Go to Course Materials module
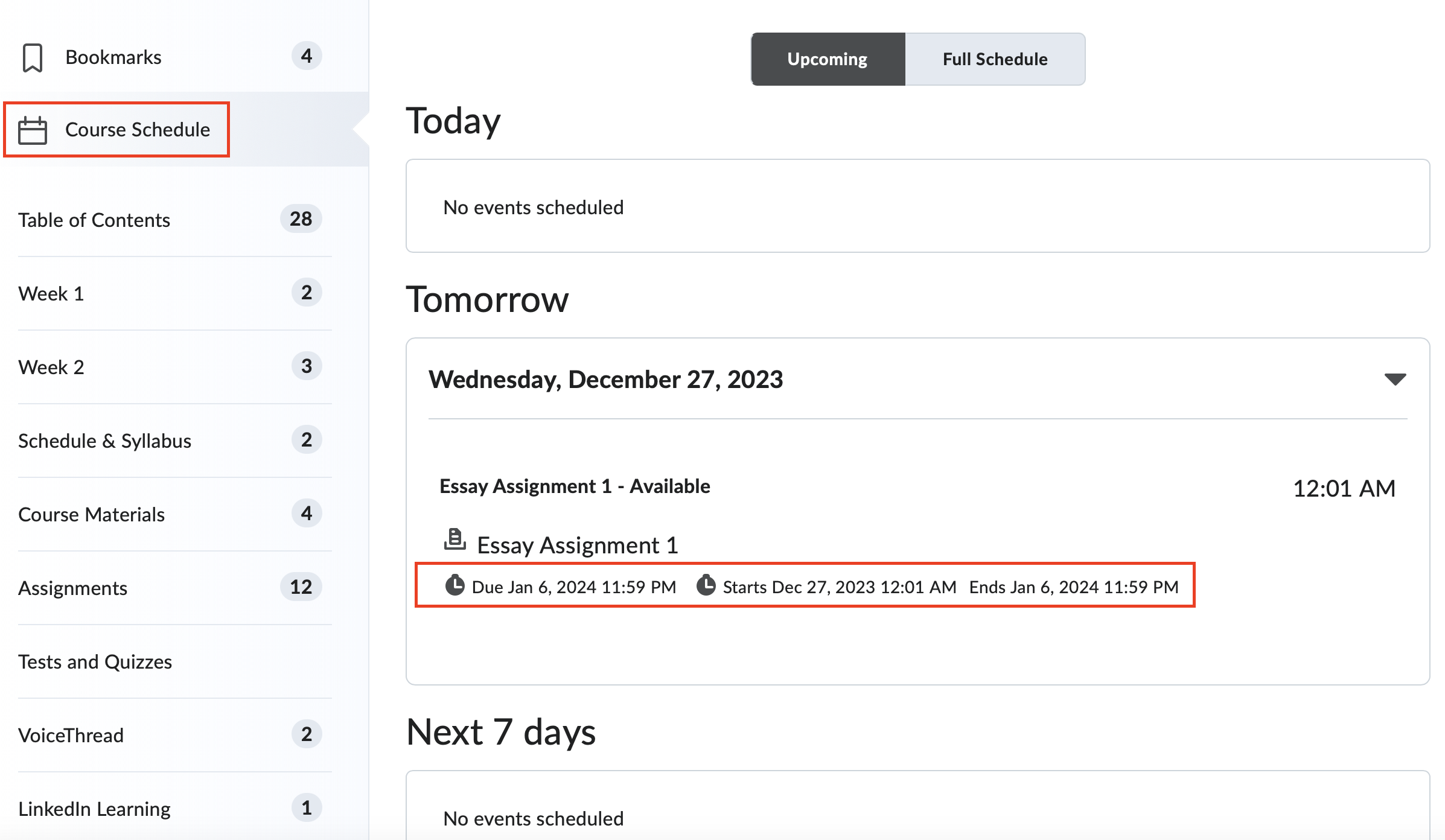 [91, 515]
